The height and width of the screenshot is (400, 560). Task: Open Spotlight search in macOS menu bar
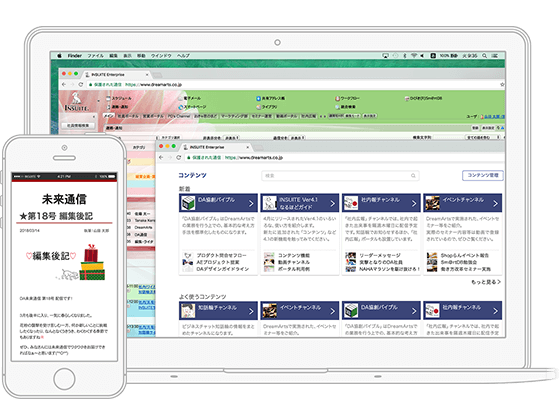pos(485,56)
